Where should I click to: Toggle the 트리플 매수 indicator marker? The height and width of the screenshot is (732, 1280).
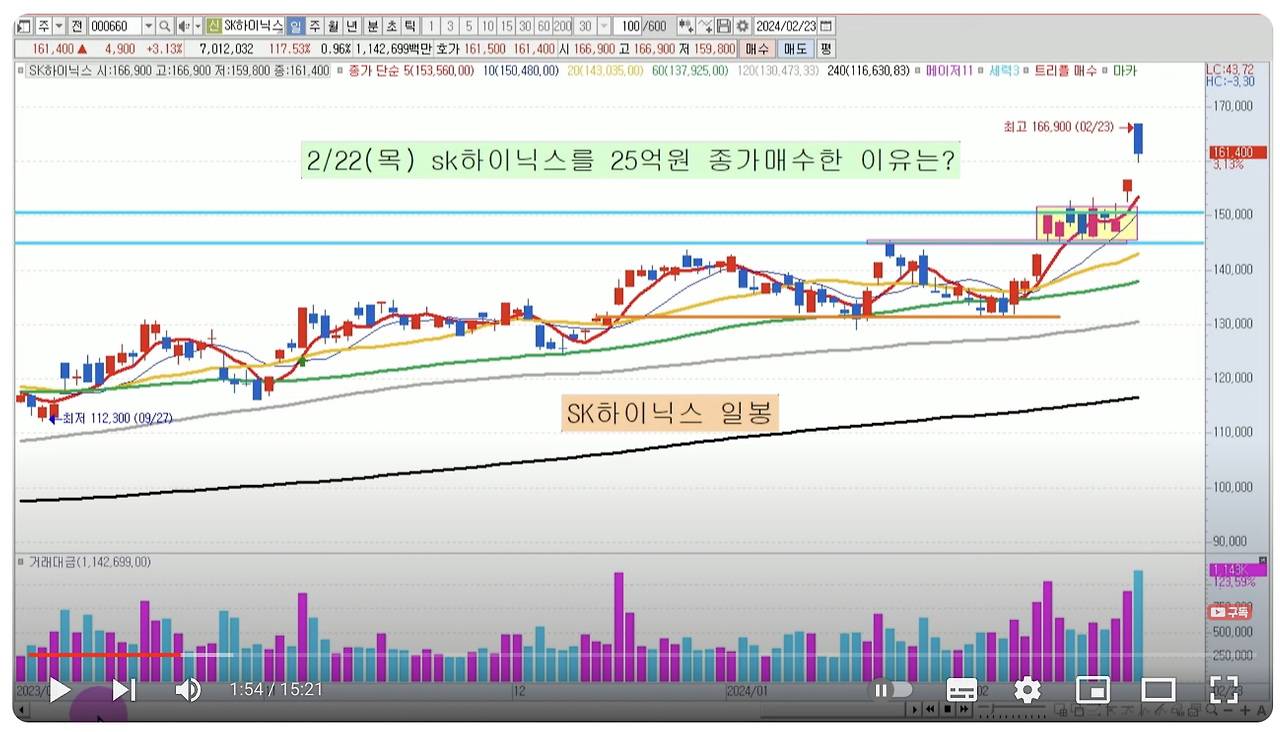tap(1025, 71)
